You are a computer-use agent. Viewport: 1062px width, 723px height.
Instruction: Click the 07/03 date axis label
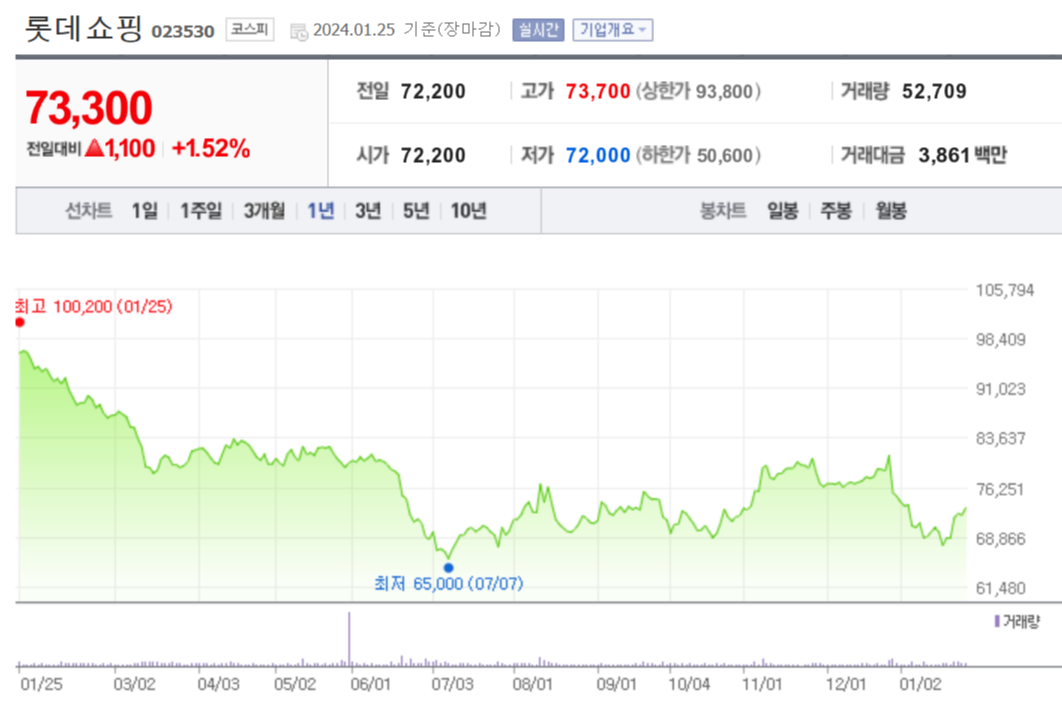tap(452, 684)
